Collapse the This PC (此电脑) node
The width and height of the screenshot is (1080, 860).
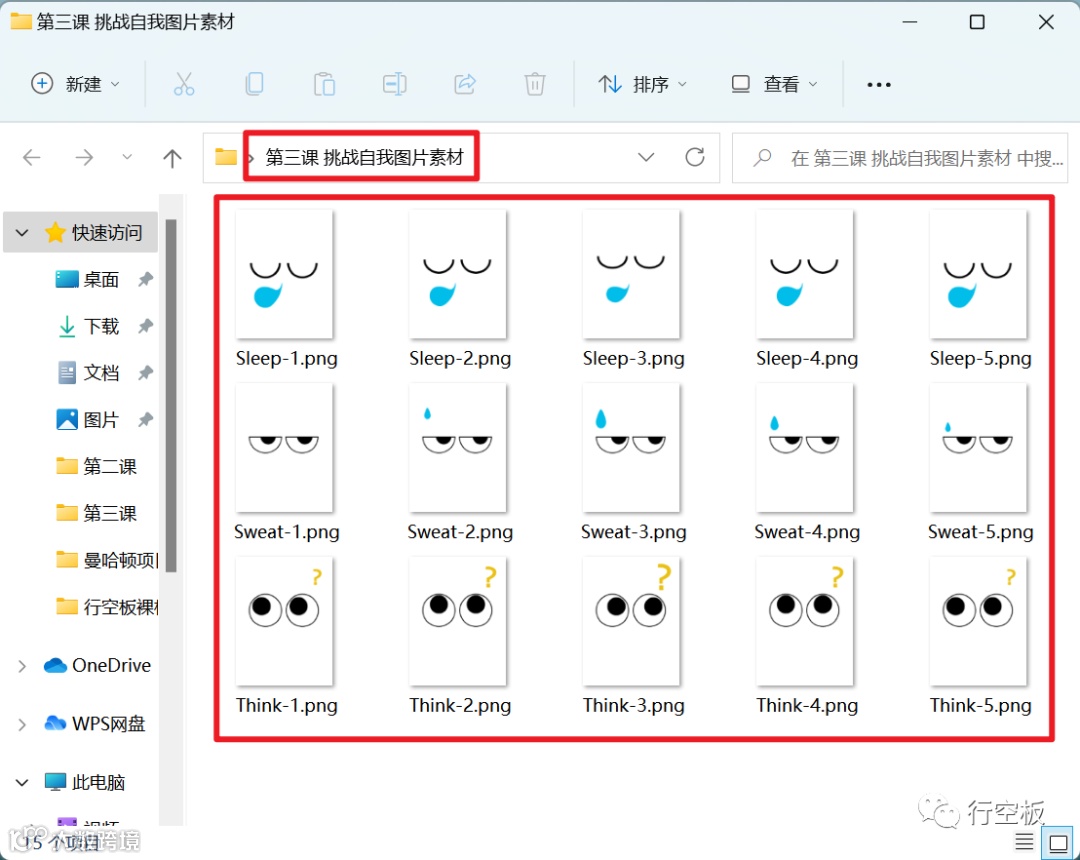point(22,783)
